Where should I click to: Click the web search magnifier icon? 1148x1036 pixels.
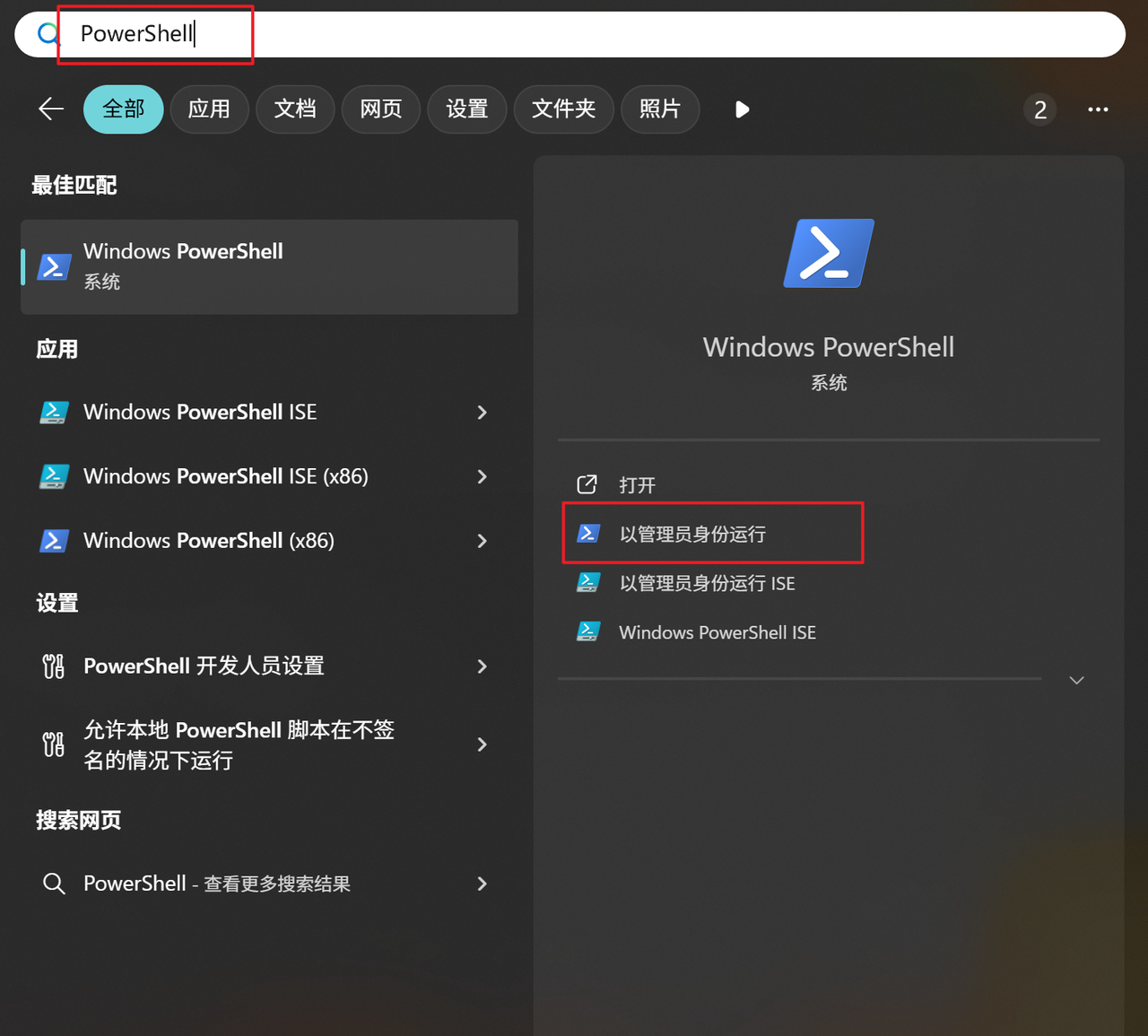pos(54,884)
